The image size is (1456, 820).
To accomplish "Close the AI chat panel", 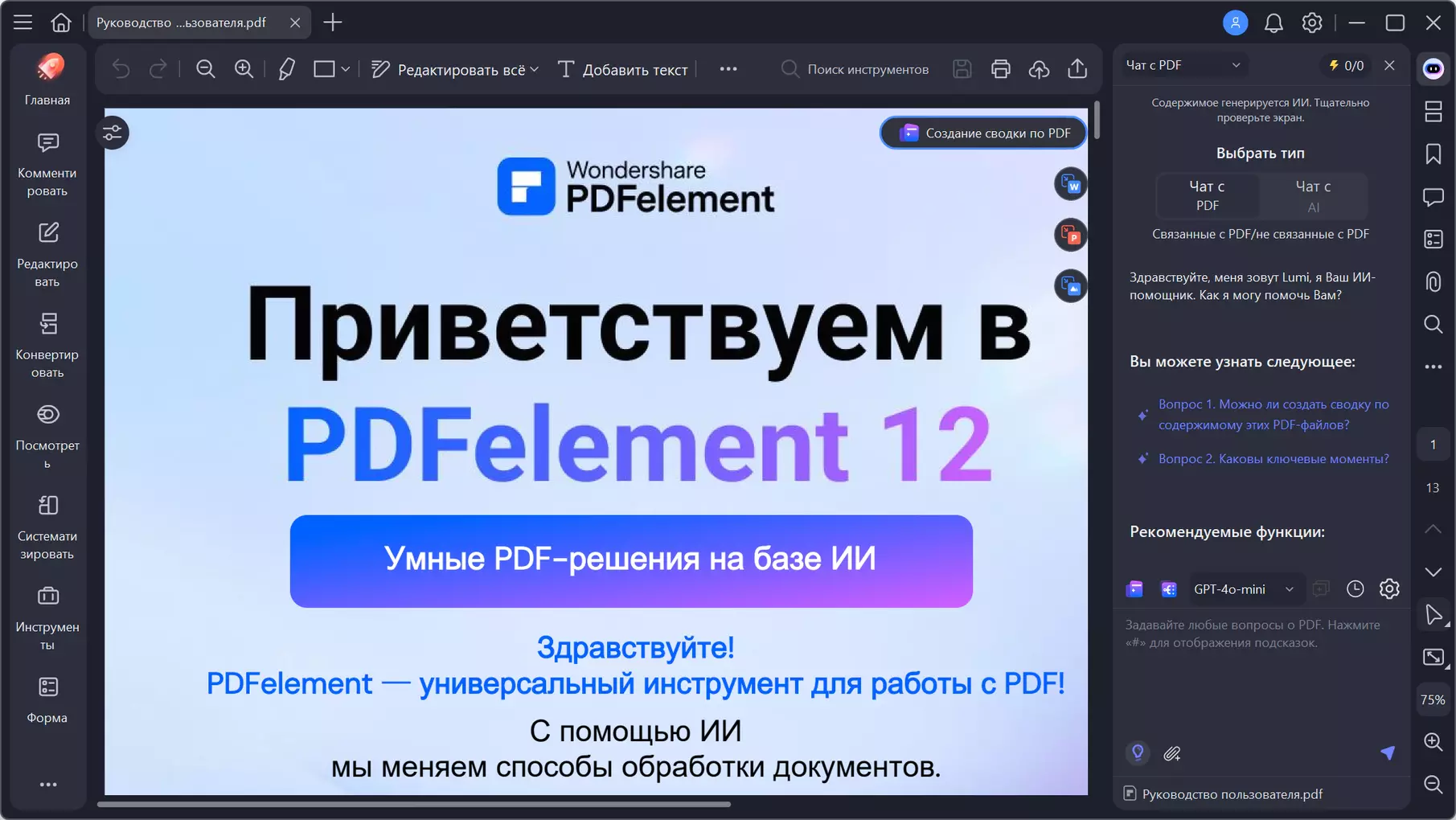I will (1389, 65).
